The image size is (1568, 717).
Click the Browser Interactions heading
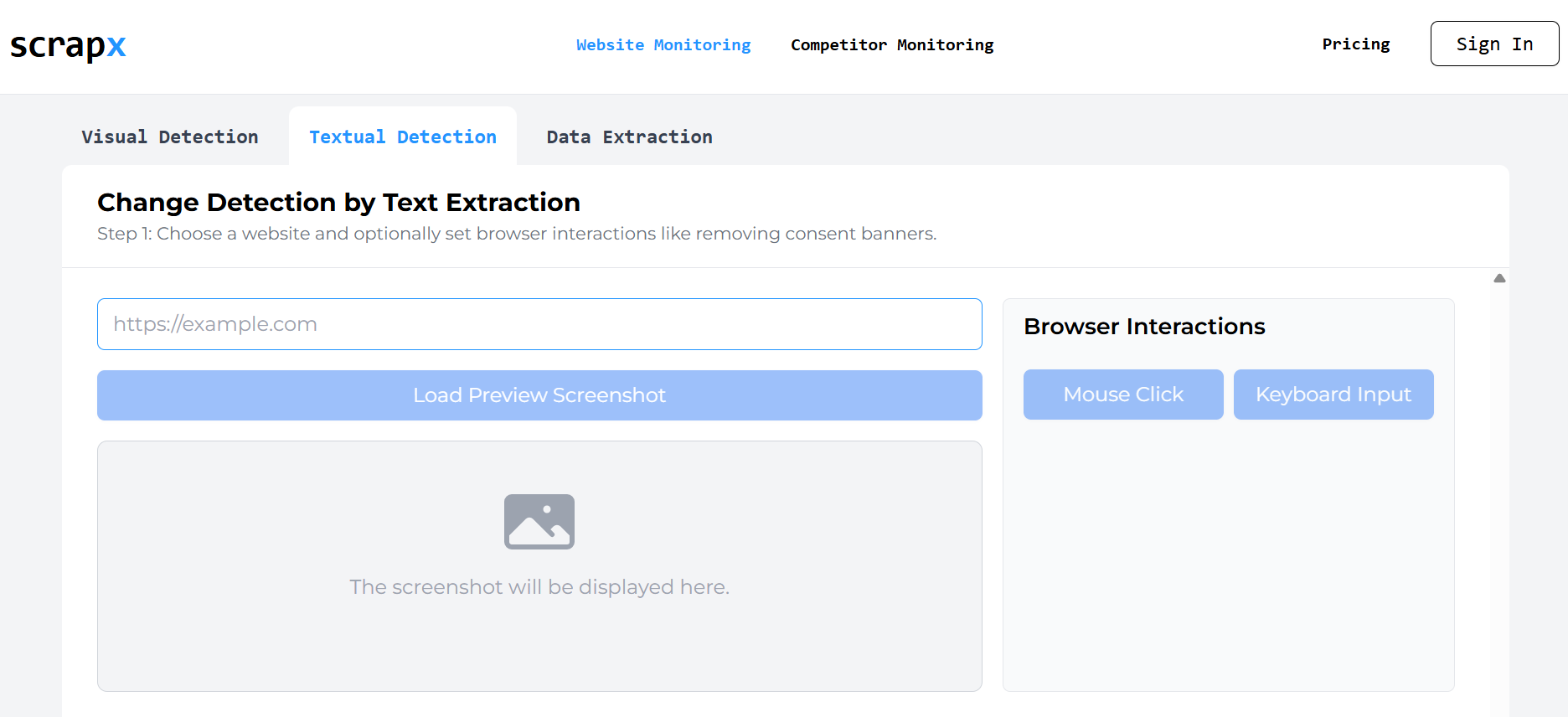click(1144, 327)
